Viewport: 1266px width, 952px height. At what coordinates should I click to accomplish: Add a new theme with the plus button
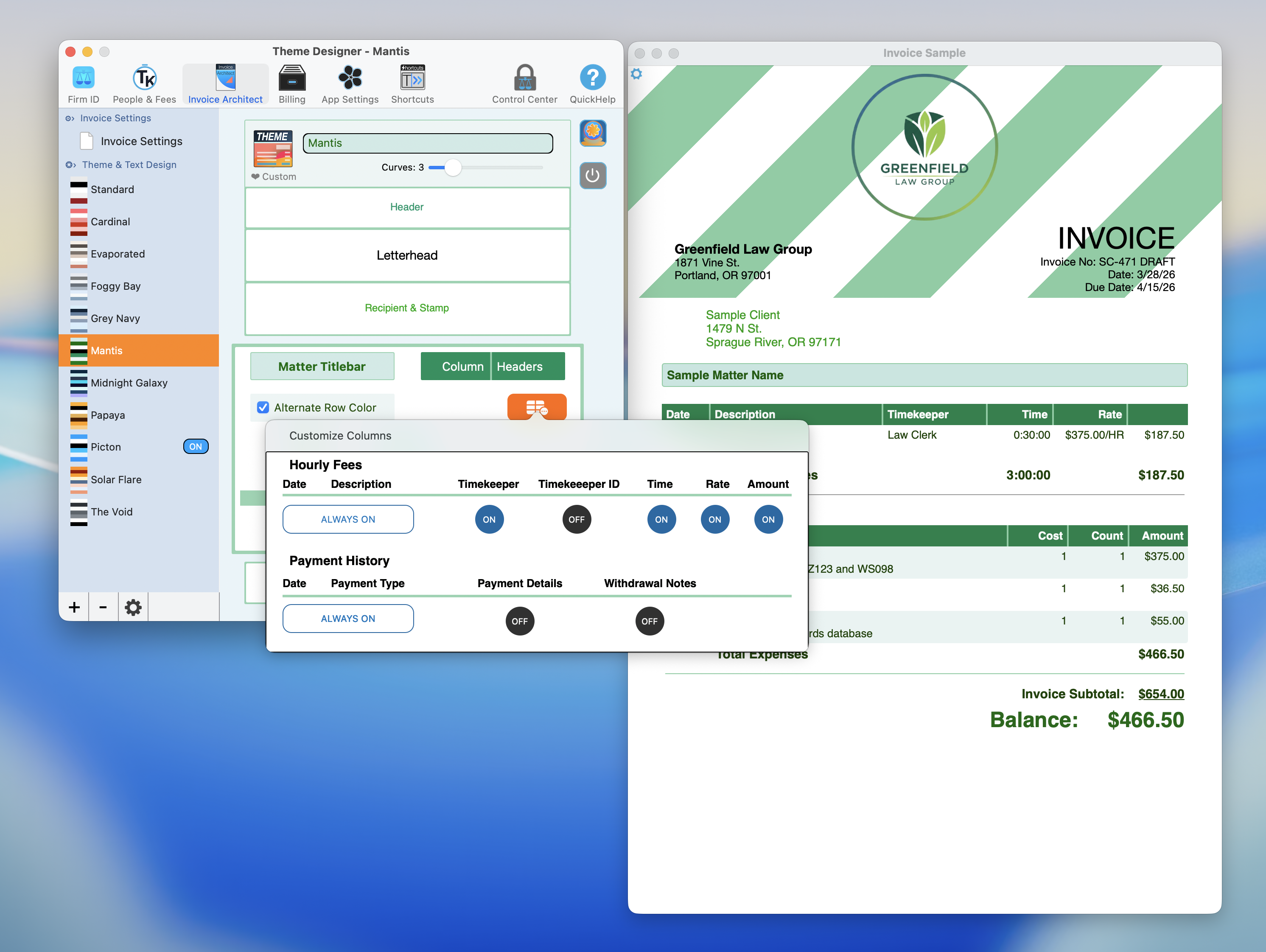[74, 607]
